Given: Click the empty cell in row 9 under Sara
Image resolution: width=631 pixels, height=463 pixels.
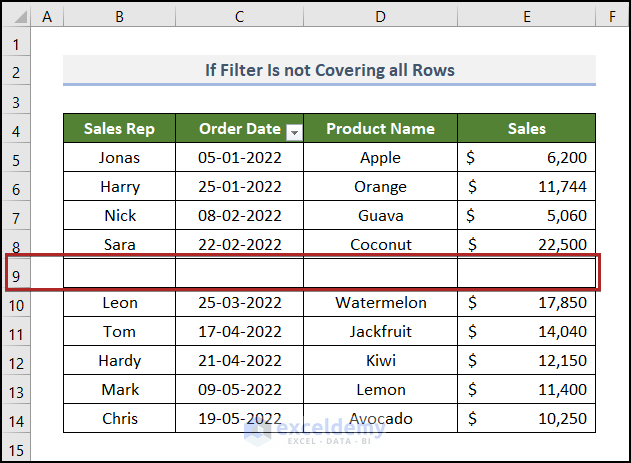Looking at the screenshot, I should pyautogui.click(x=119, y=274).
